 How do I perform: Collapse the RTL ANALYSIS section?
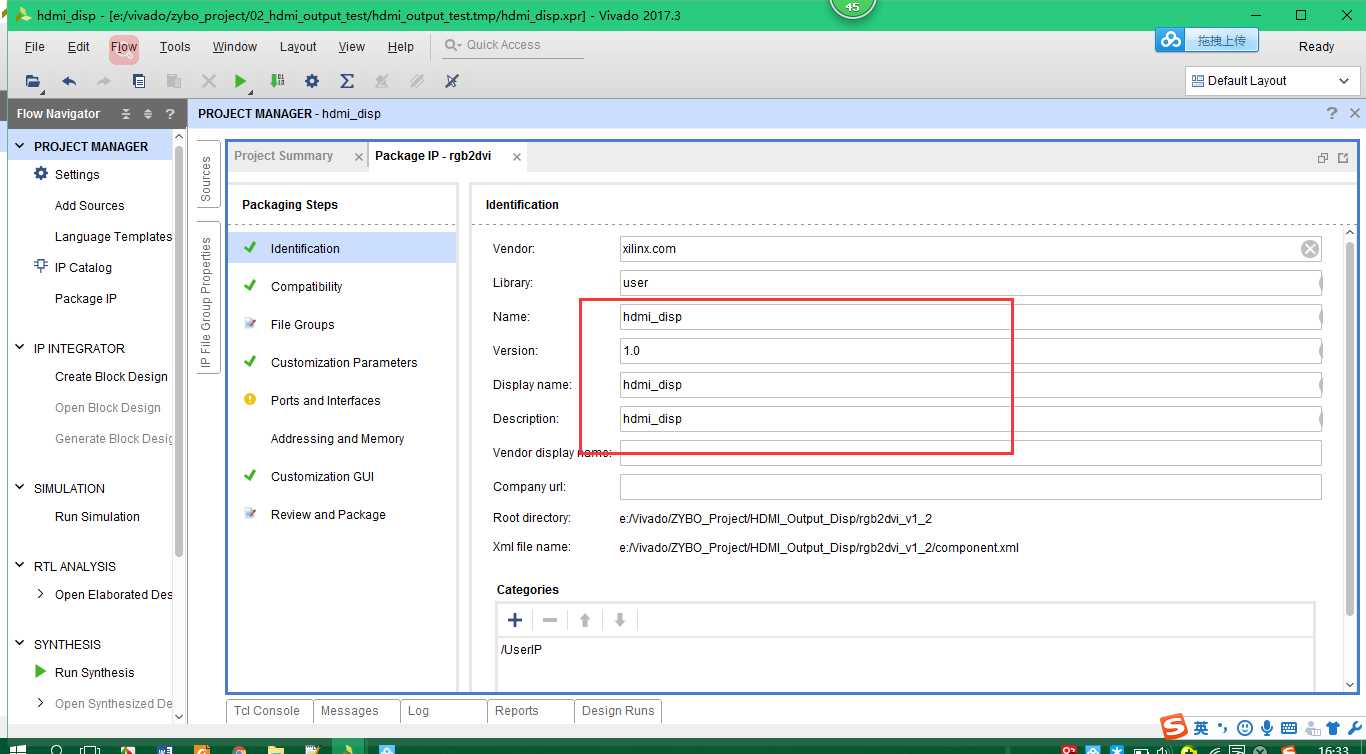coord(20,566)
